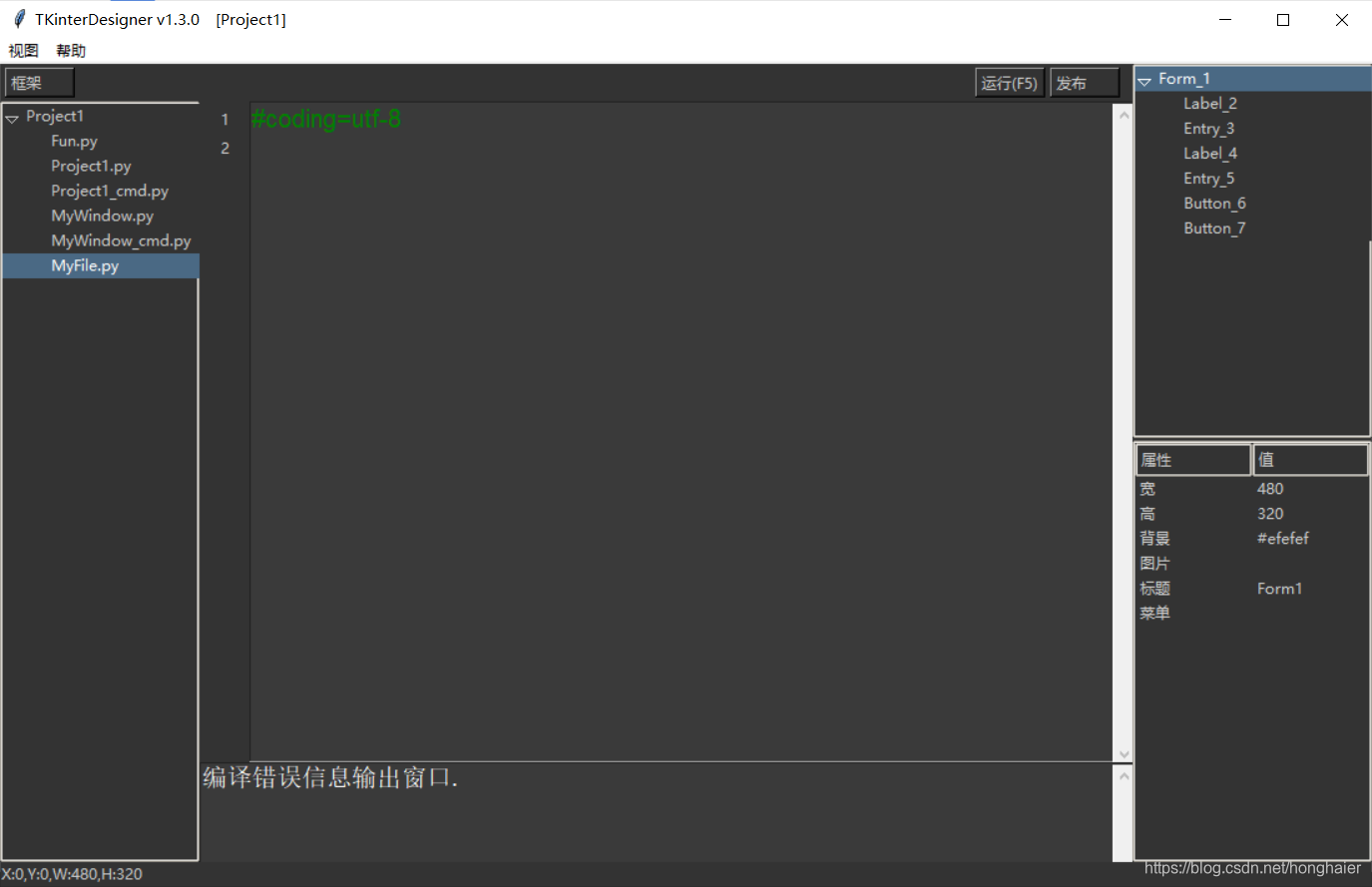Click the #coding=utf-8 code line
Viewport: 1372px width, 887px height.
(326, 120)
